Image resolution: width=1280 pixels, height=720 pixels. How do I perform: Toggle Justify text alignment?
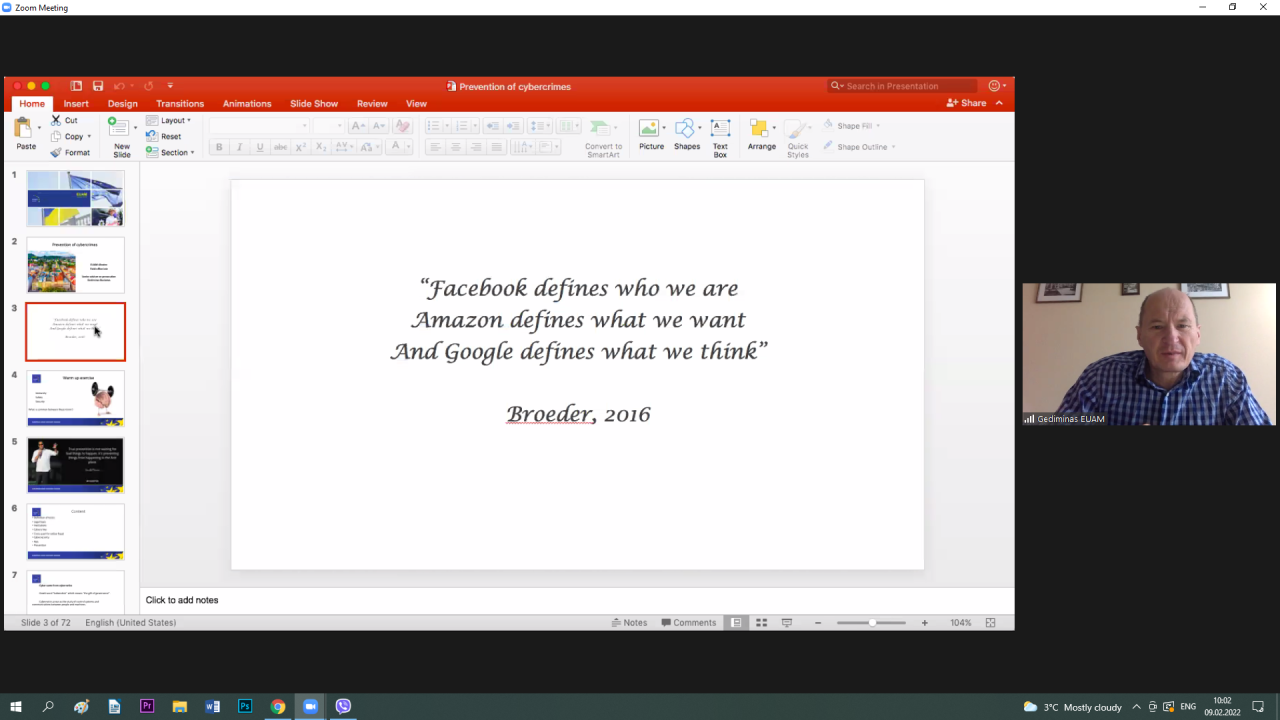point(497,147)
